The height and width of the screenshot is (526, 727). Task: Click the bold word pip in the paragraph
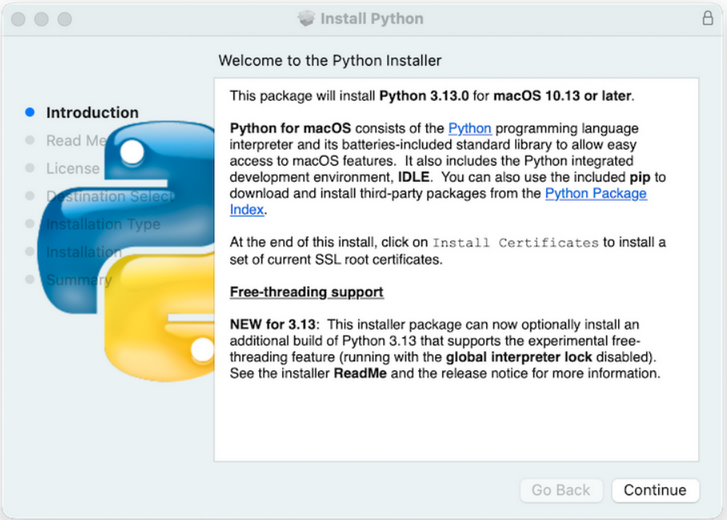point(640,177)
